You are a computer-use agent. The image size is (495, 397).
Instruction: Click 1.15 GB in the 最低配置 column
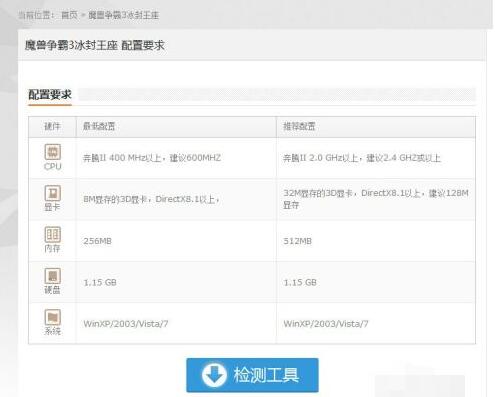click(100, 282)
